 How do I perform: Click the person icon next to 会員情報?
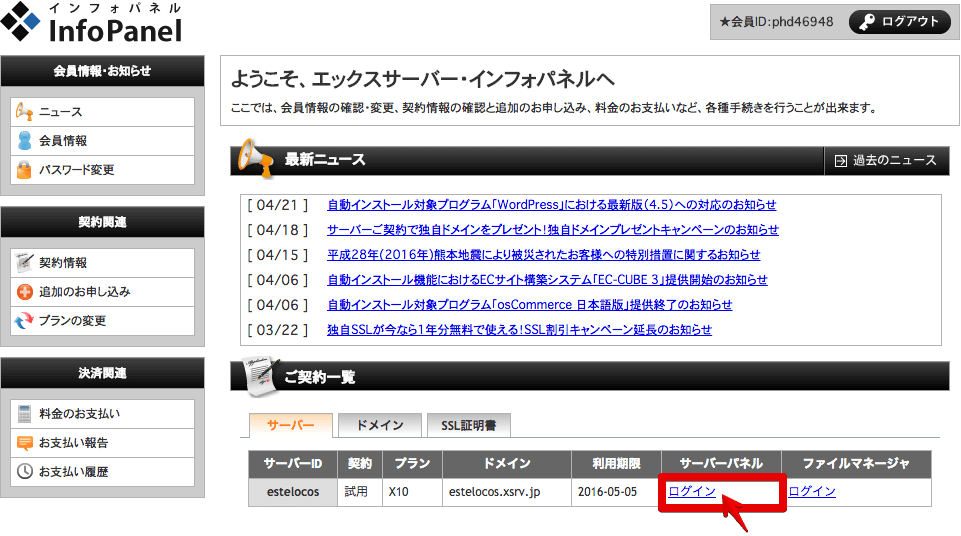coord(25,140)
